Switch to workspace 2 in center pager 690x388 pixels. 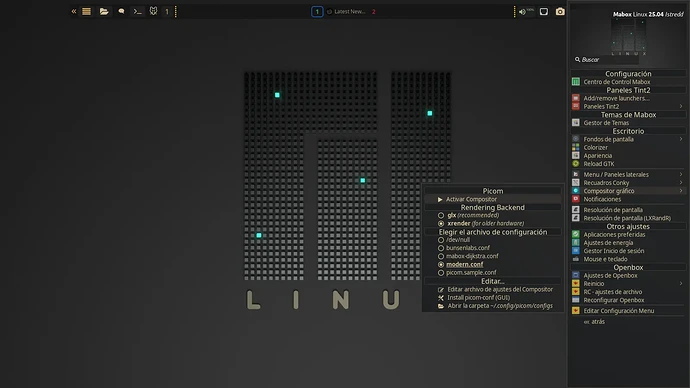[x=374, y=11]
